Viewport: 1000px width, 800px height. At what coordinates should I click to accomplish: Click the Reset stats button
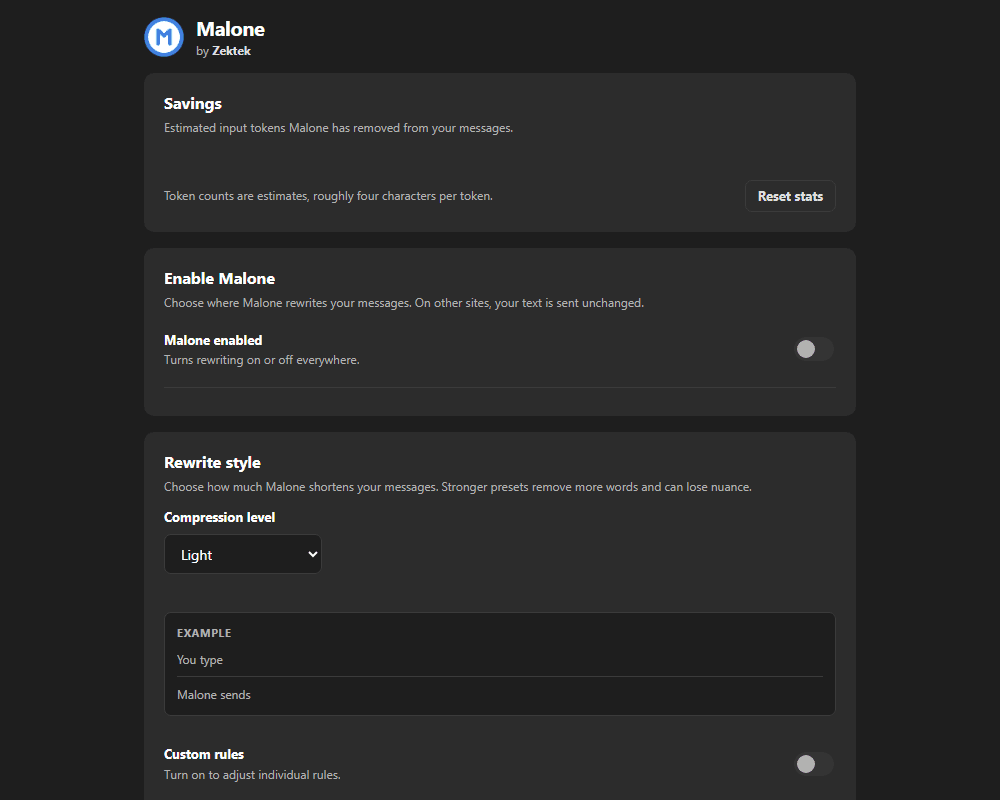[x=790, y=196]
